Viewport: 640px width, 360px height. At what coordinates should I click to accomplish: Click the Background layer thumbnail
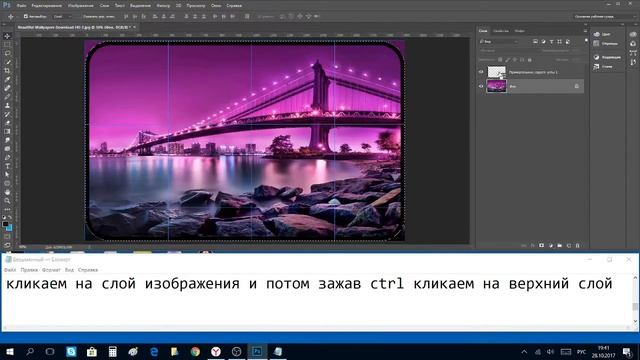[x=496, y=86]
